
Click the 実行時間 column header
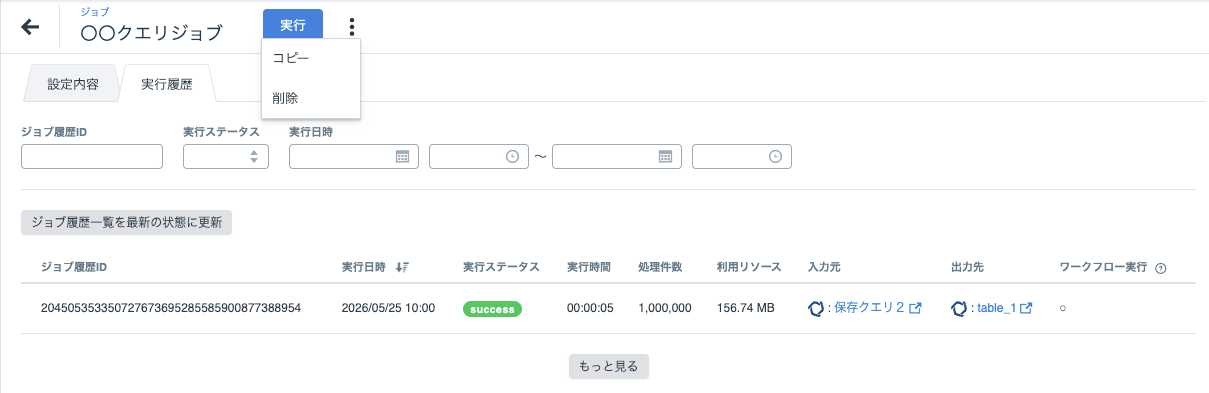pyautogui.click(x=589, y=267)
